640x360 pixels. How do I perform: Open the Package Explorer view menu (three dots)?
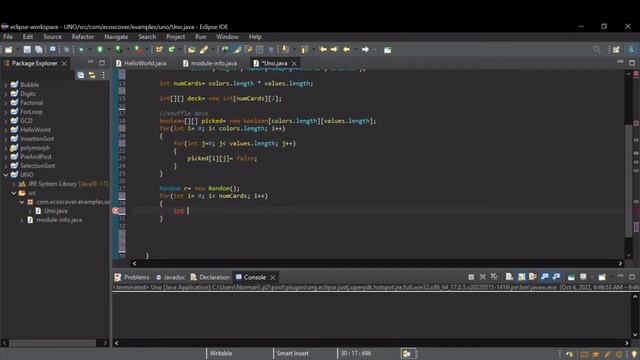(104, 75)
